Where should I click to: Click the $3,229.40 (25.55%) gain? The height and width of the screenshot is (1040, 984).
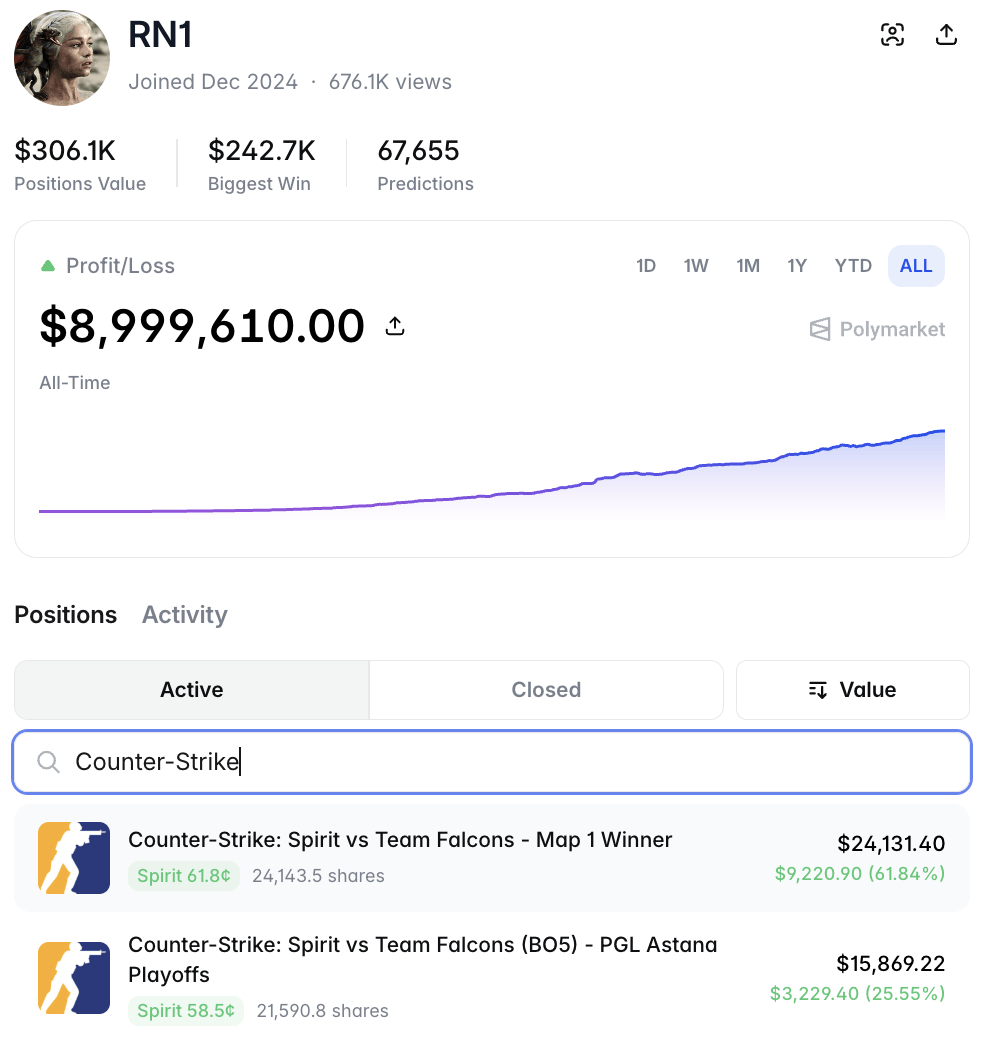click(857, 994)
